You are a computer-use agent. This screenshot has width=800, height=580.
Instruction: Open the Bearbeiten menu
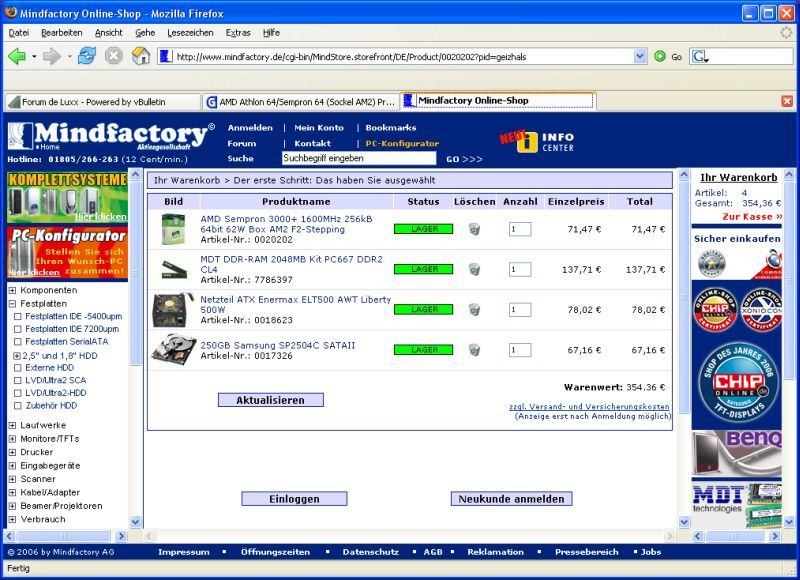tap(62, 33)
